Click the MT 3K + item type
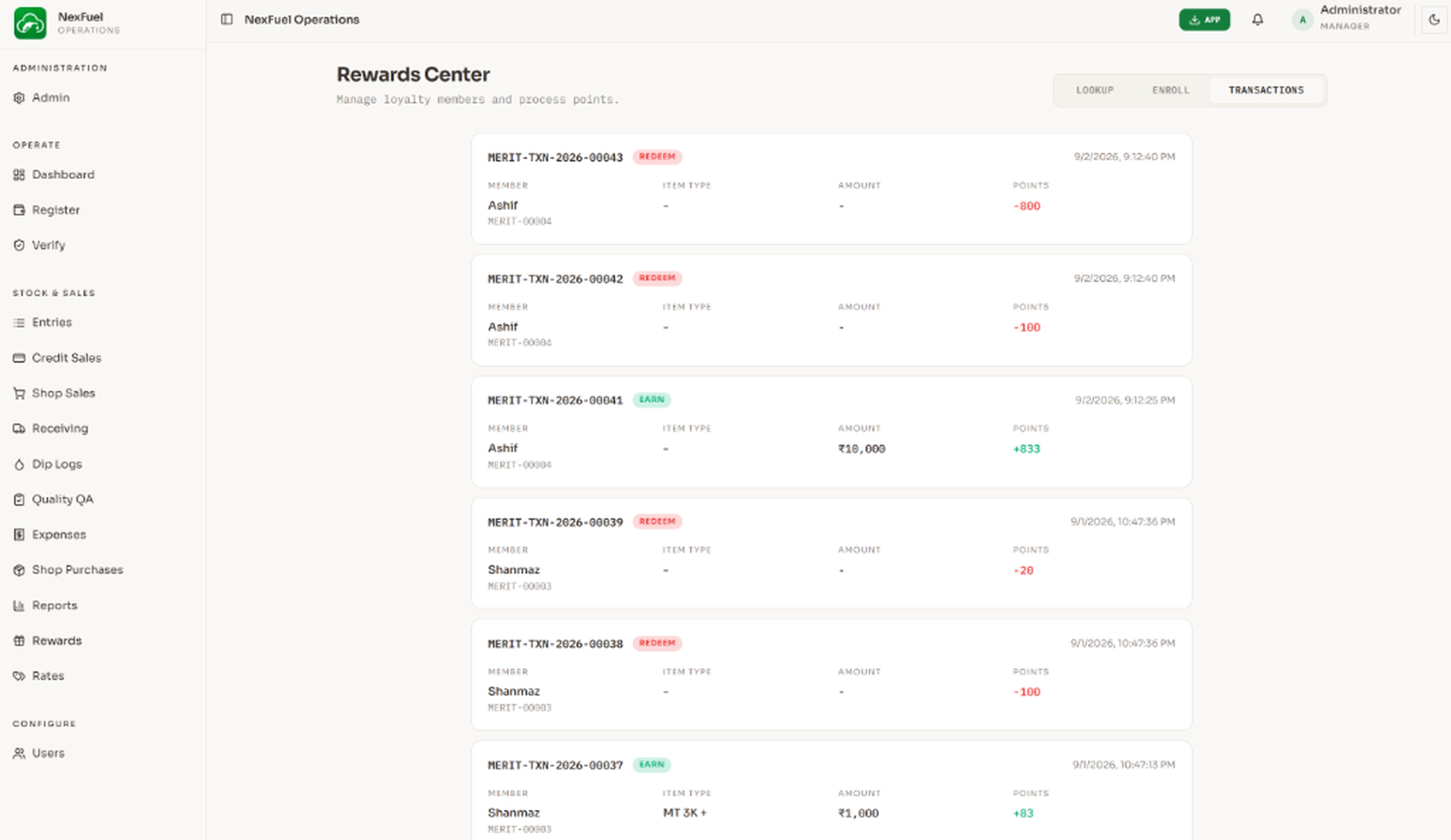The width and height of the screenshot is (1451, 840). tap(685, 813)
